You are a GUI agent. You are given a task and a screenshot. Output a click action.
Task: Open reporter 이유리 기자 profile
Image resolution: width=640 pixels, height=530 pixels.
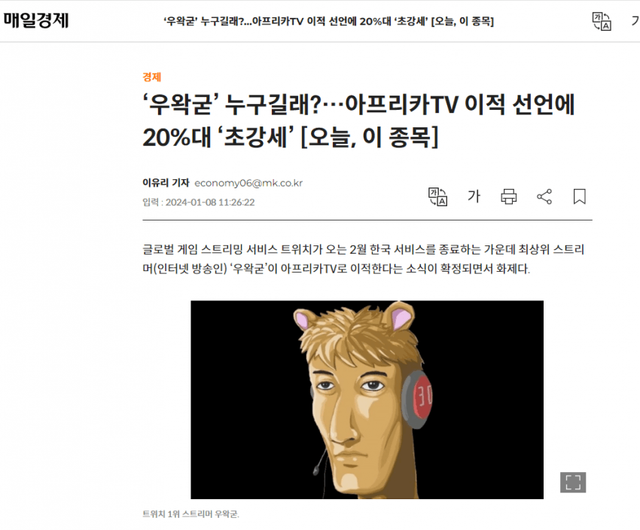tap(166, 183)
